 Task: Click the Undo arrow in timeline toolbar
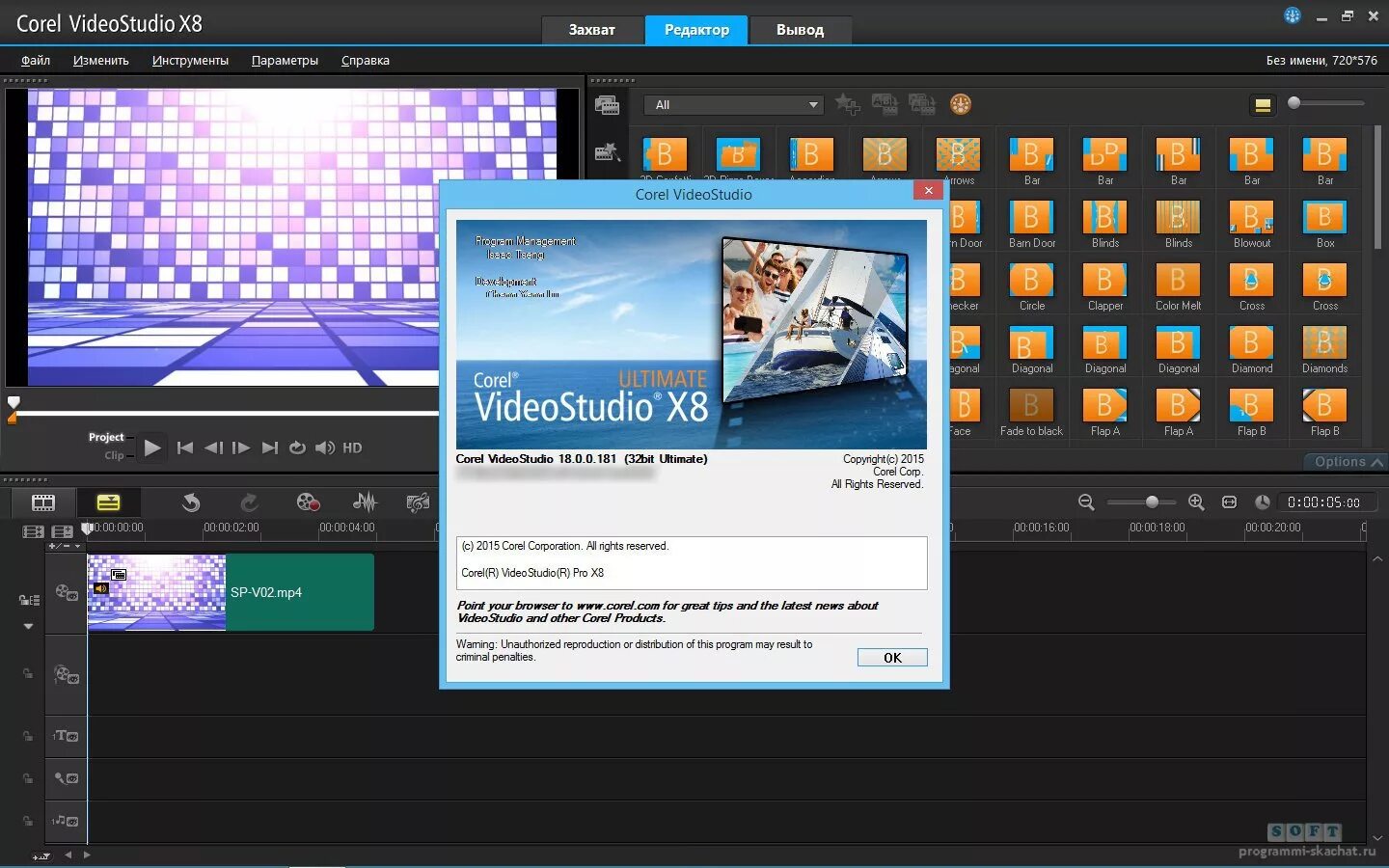tap(191, 502)
